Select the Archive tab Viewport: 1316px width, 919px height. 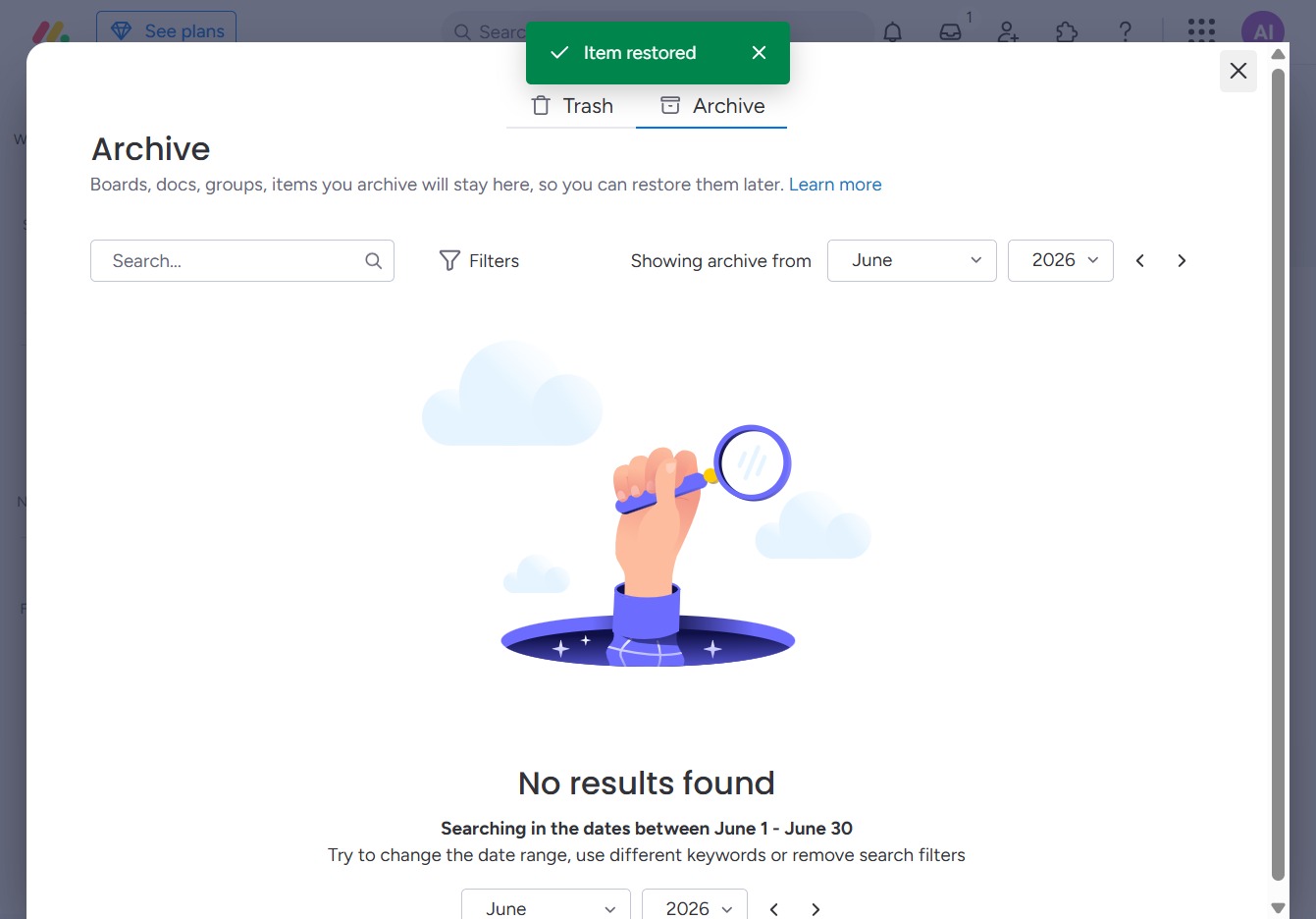click(711, 106)
